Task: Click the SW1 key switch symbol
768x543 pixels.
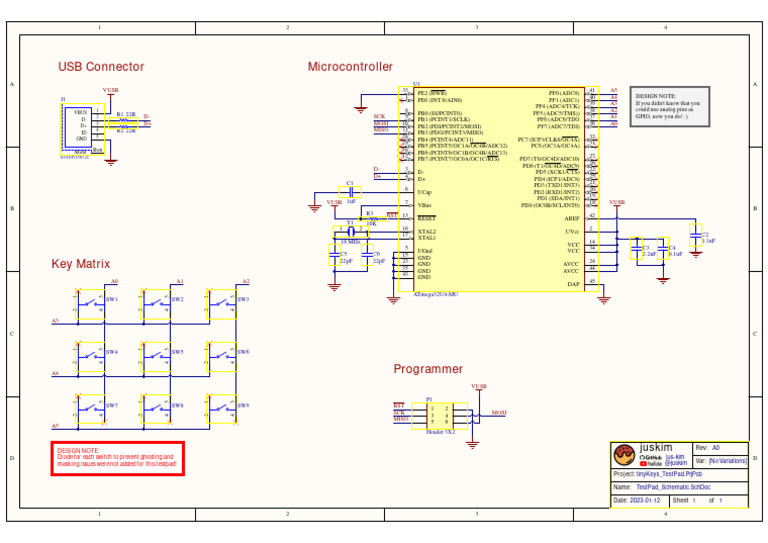Action: 90,305
